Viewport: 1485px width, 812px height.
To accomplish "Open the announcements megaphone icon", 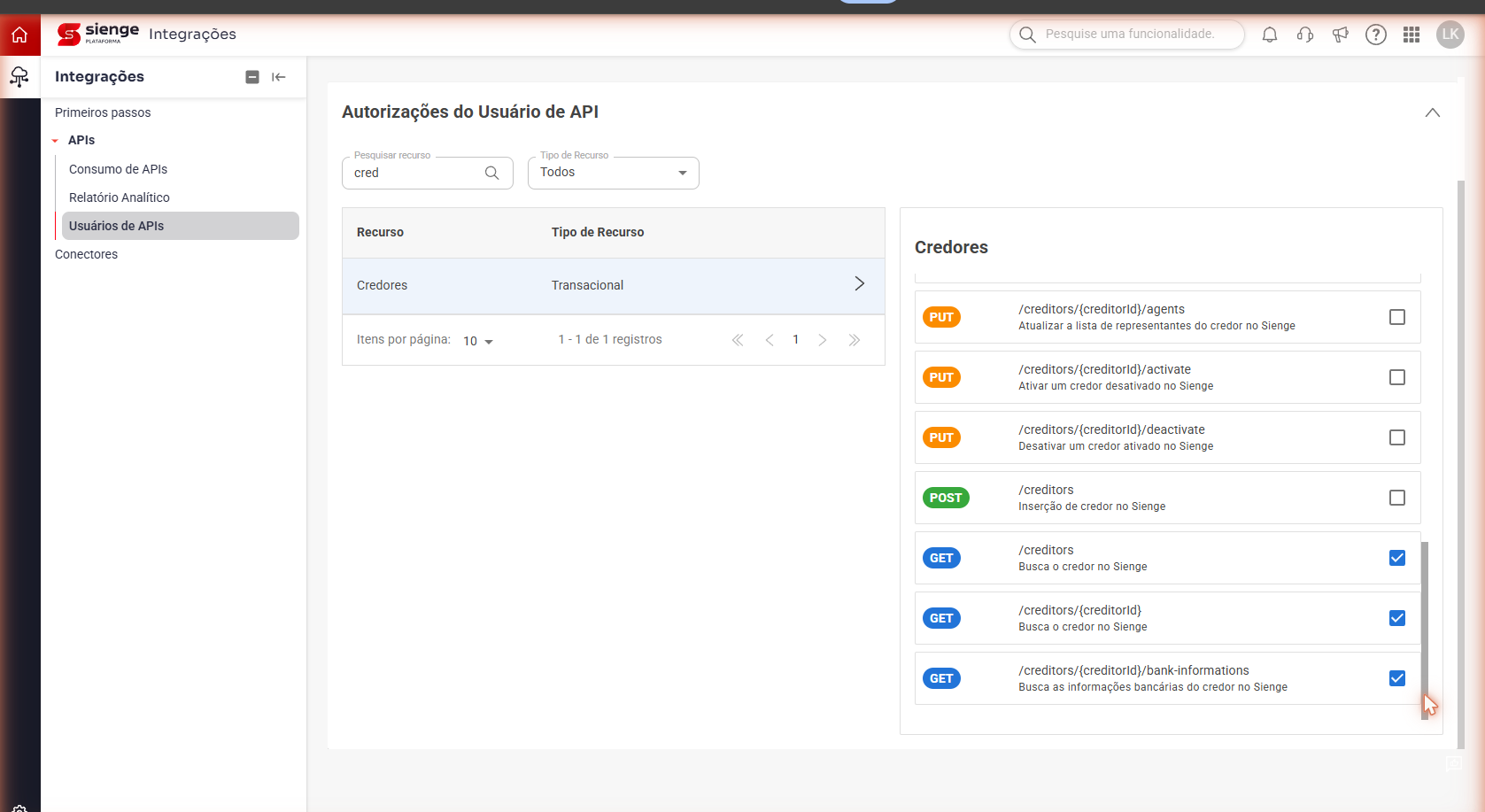I will (x=1341, y=35).
